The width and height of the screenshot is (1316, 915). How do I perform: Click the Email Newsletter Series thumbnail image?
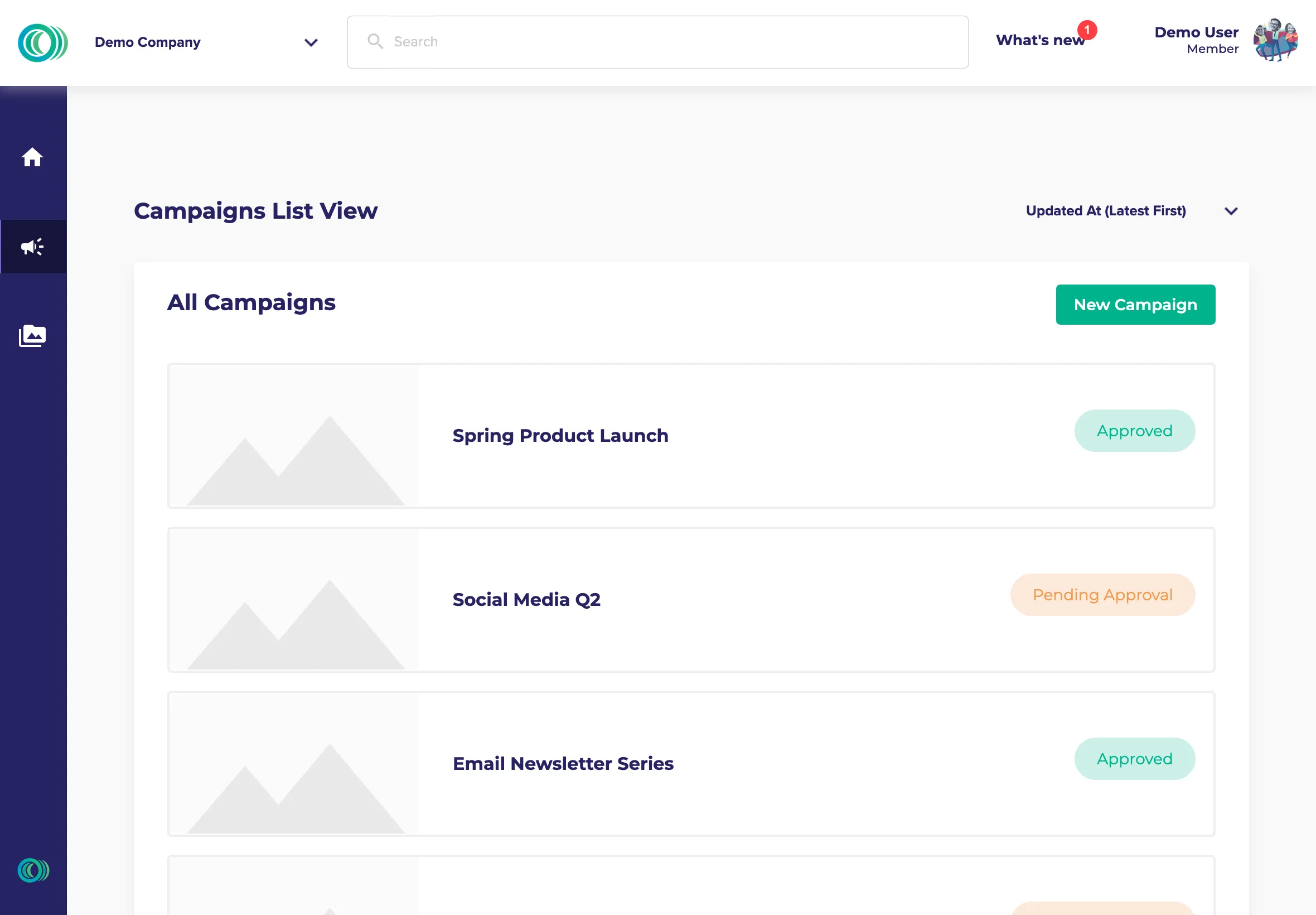click(294, 764)
